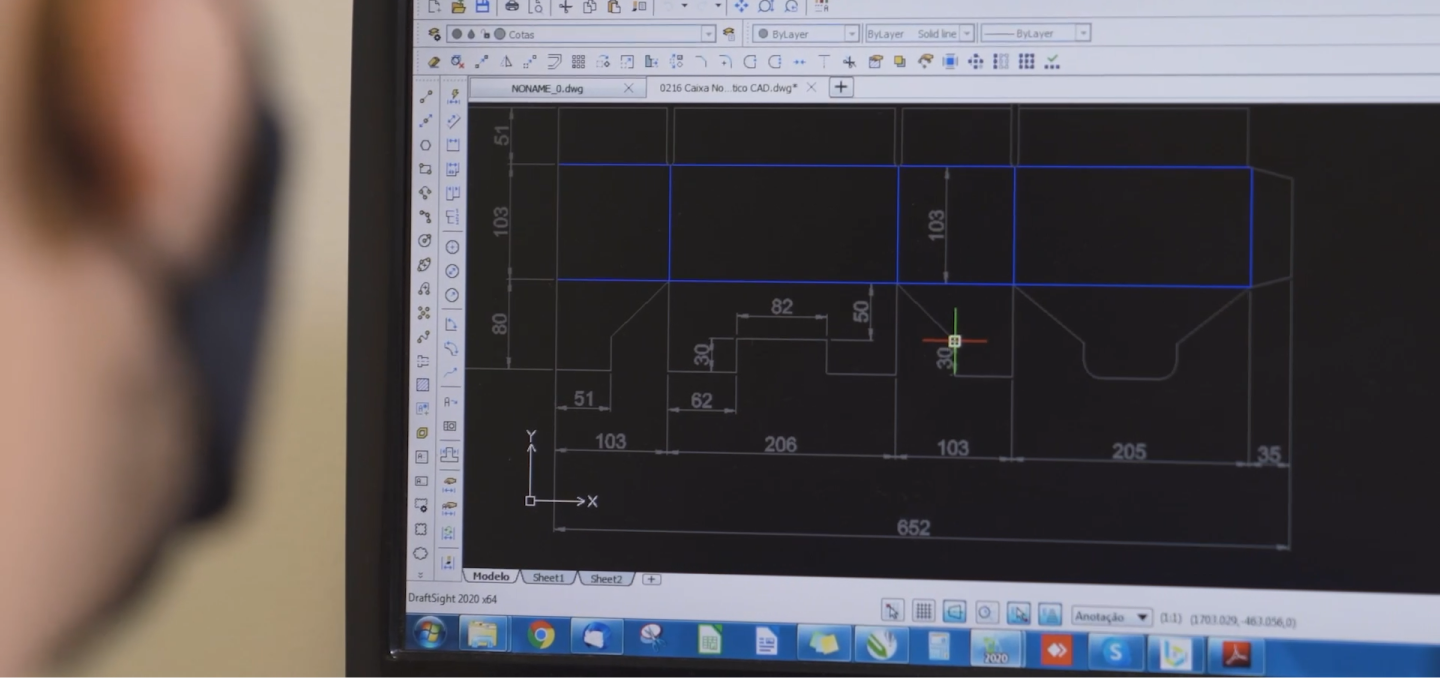Image resolution: width=1440 pixels, height=681 pixels.
Task: Open the Anotação dropdown in status bar
Action: pyautogui.click(x=1142, y=617)
